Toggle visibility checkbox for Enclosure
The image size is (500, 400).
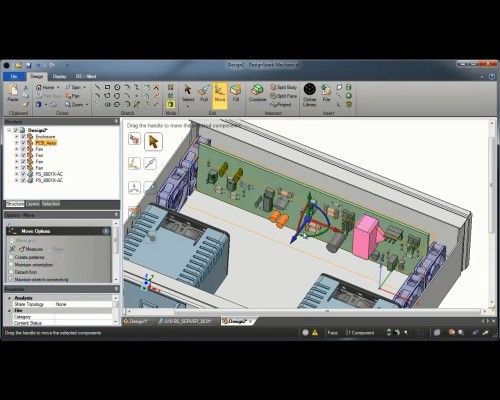pyautogui.click(x=23, y=137)
